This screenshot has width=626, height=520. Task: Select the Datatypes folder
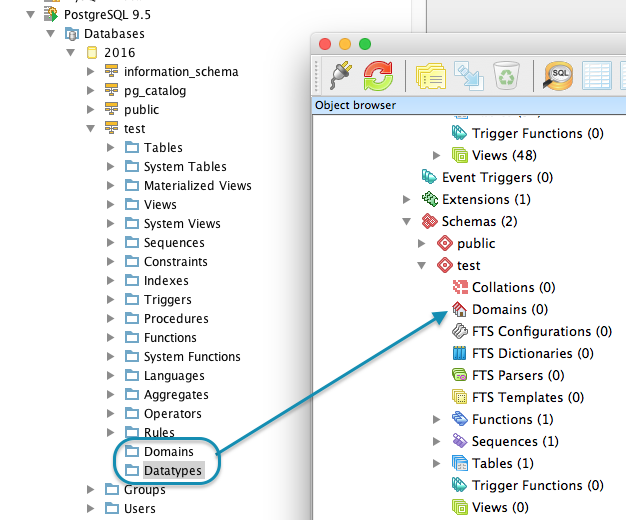pyautogui.click(x=172, y=470)
